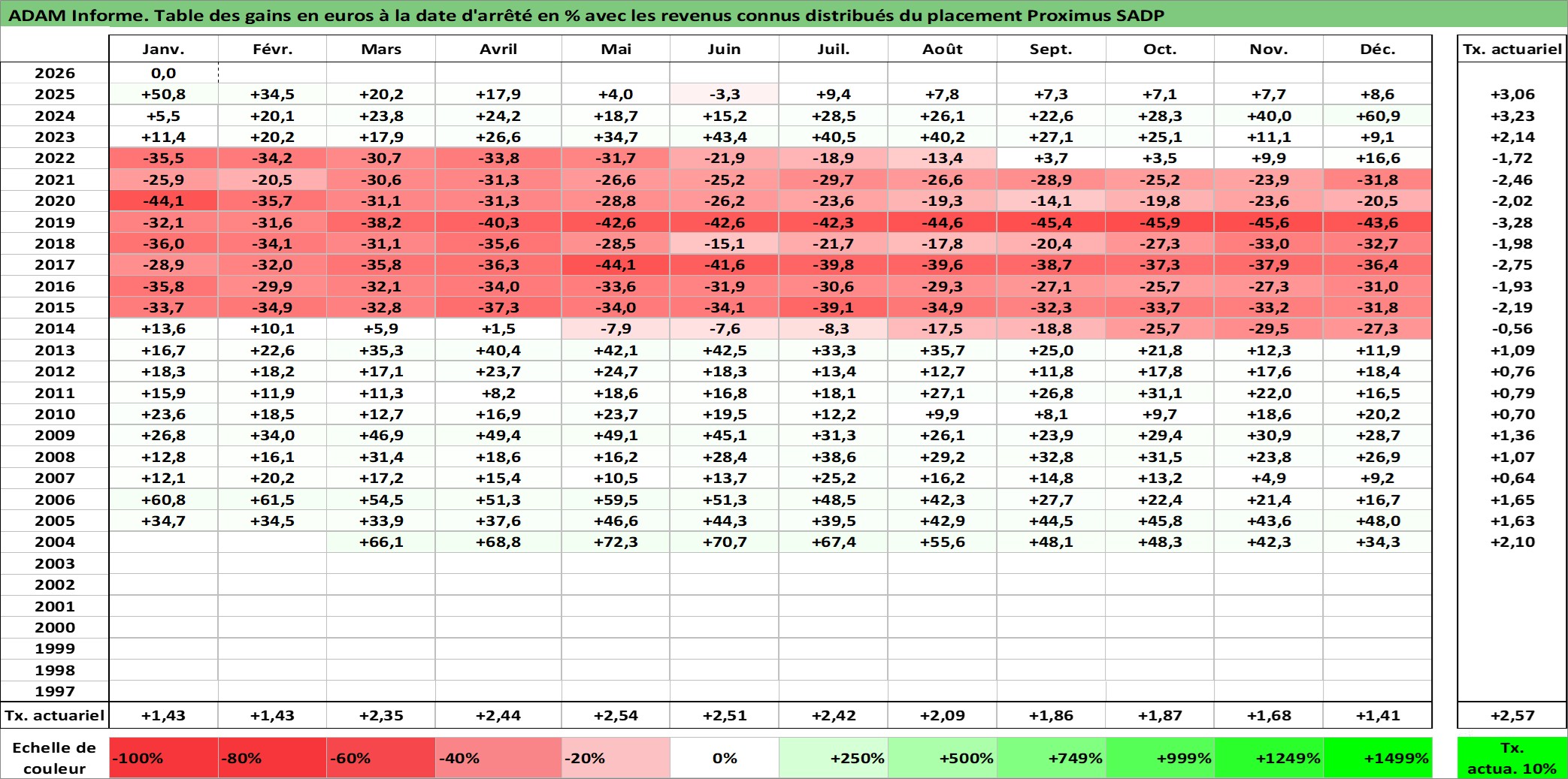Click +3,23 actuarial rate for 2024
The height and width of the screenshot is (779, 1568).
[x=1512, y=116]
